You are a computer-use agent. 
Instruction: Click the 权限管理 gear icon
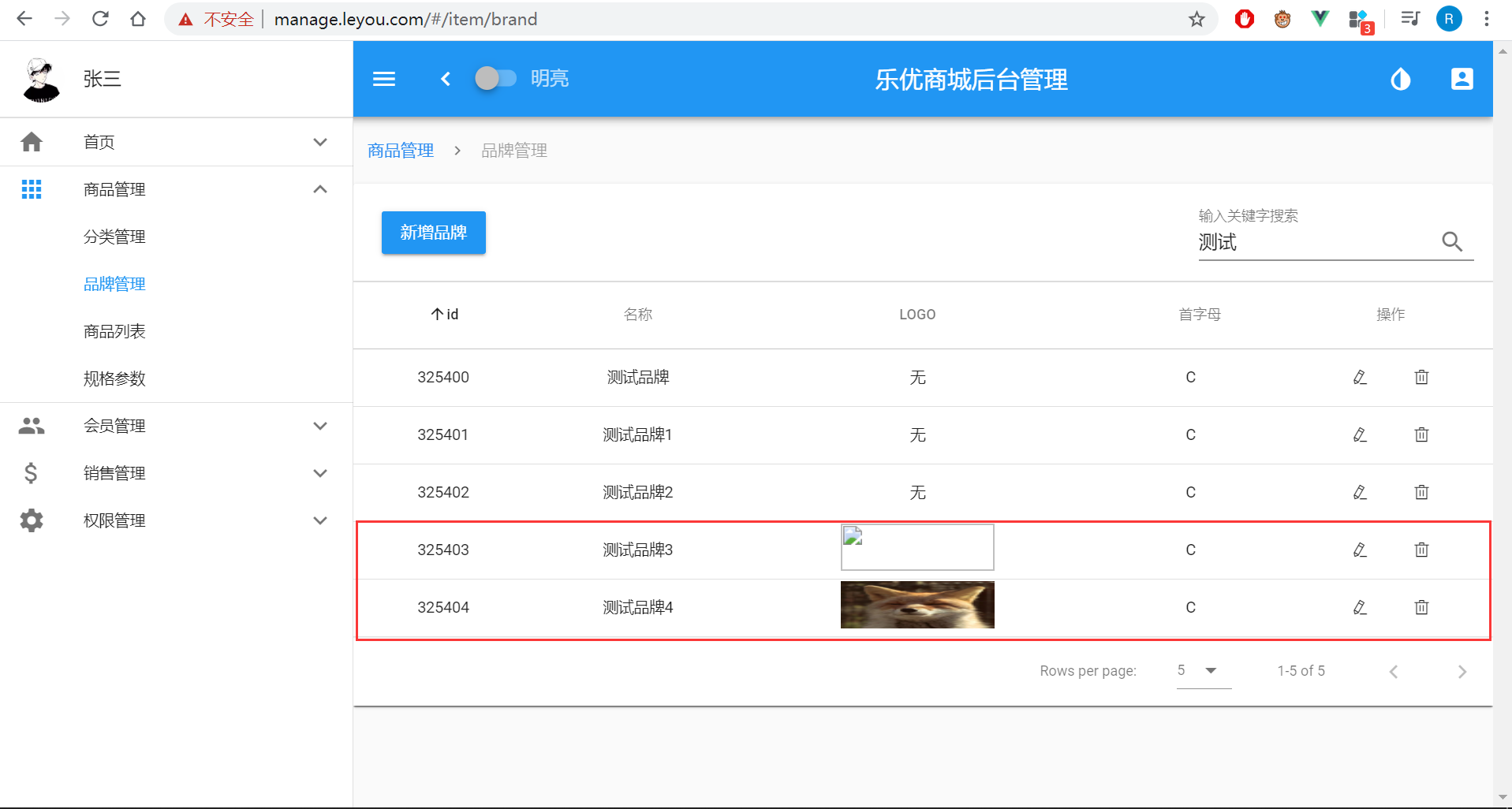(x=32, y=520)
